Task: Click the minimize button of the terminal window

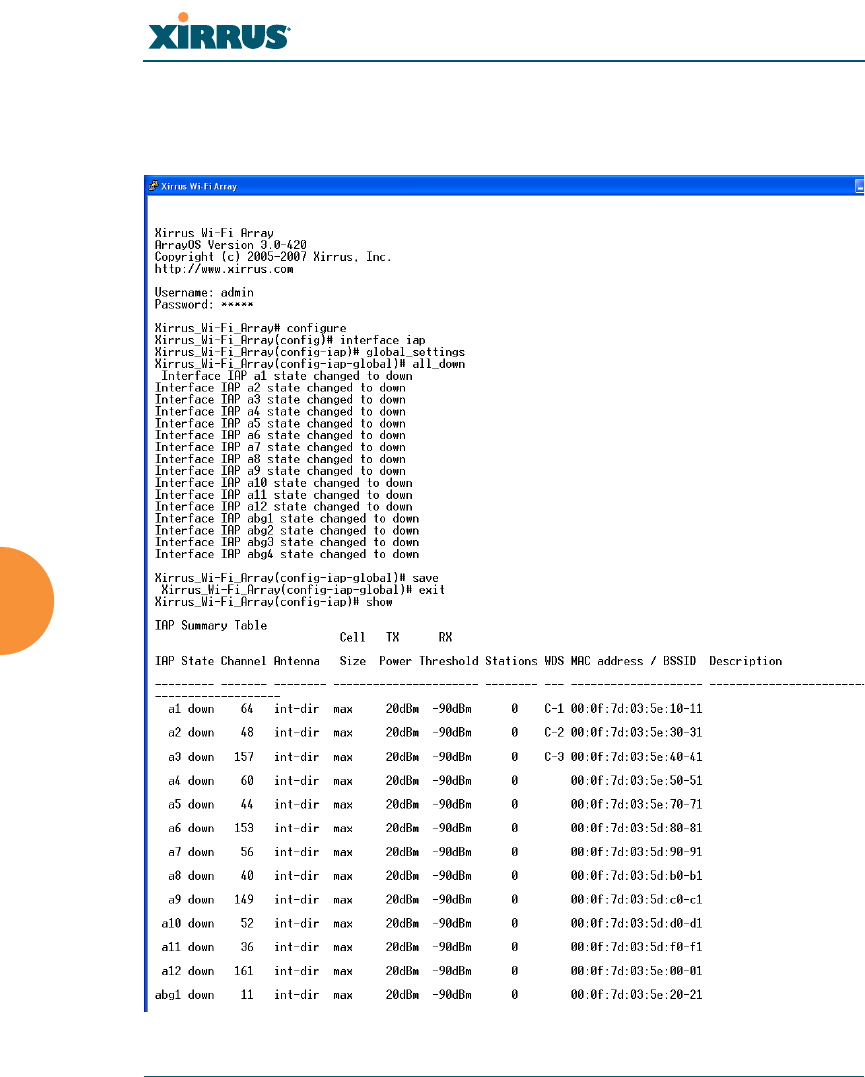Action: 860,186
